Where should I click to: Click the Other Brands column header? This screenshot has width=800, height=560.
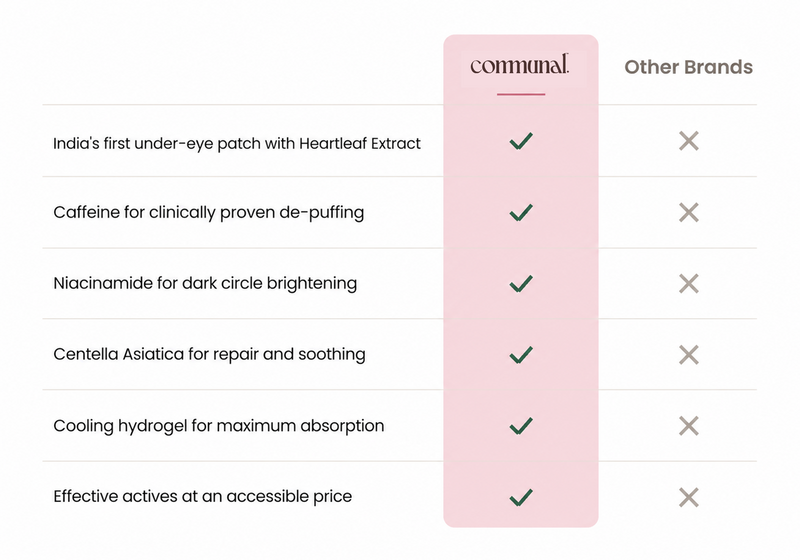click(688, 67)
